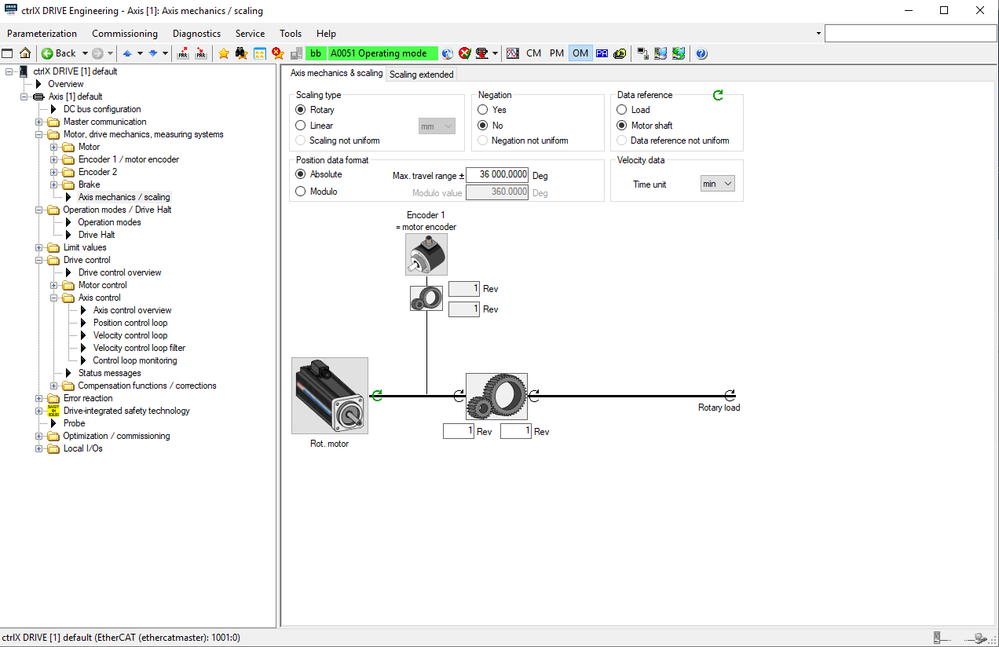This screenshot has height=647, width=999.
Task: Click the globe refresh icon after Operating mode
Action: coord(447,53)
